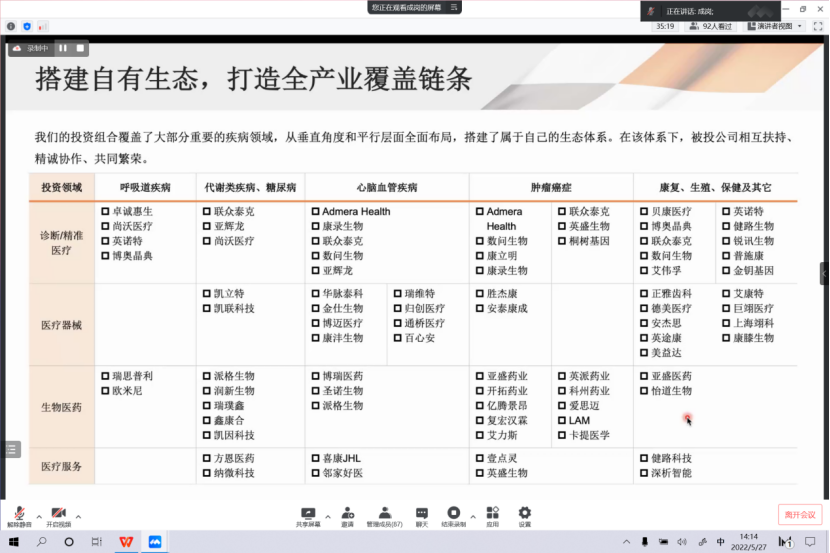Start sharing your screen
Screen dimensions: 830x553
click(x=308, y=516)
